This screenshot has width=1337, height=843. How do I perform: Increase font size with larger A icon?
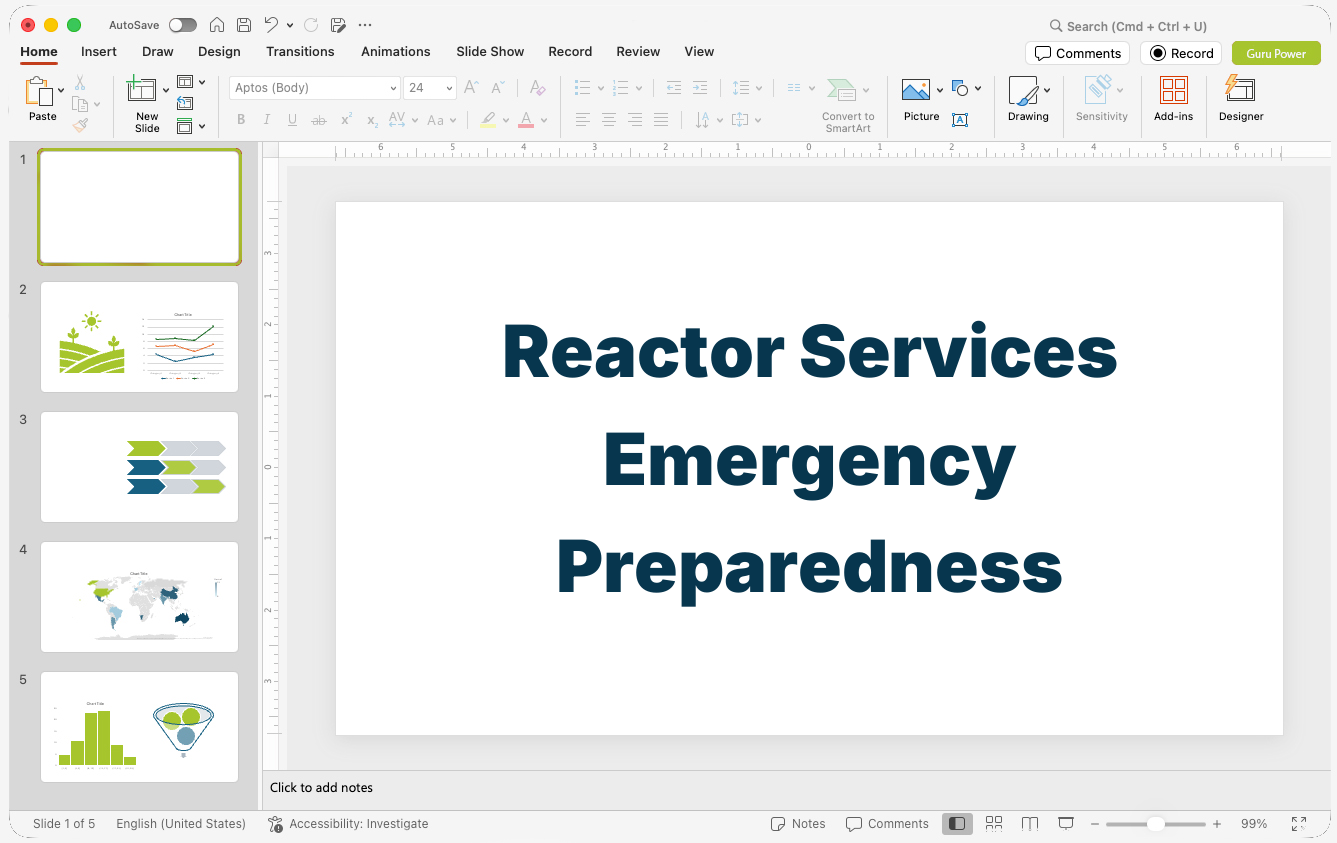[471, 88]
